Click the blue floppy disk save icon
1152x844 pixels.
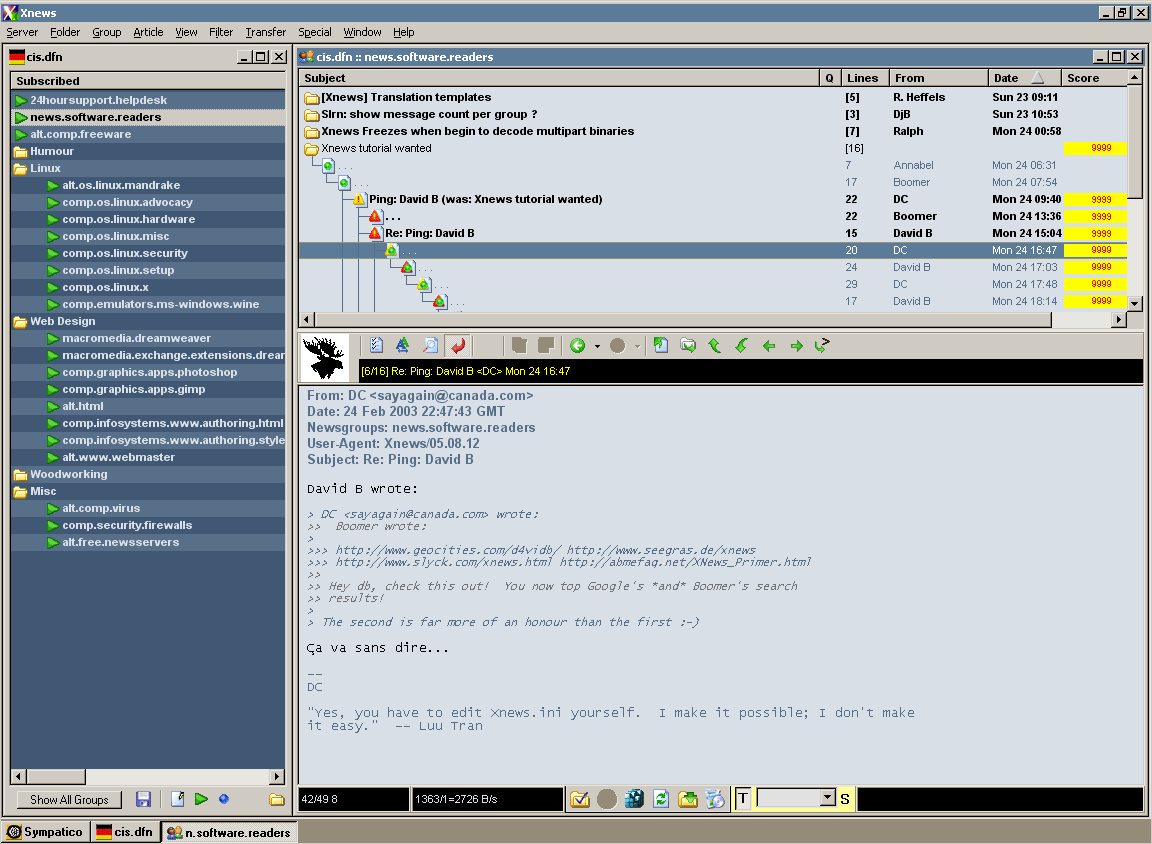coord(144,799)
